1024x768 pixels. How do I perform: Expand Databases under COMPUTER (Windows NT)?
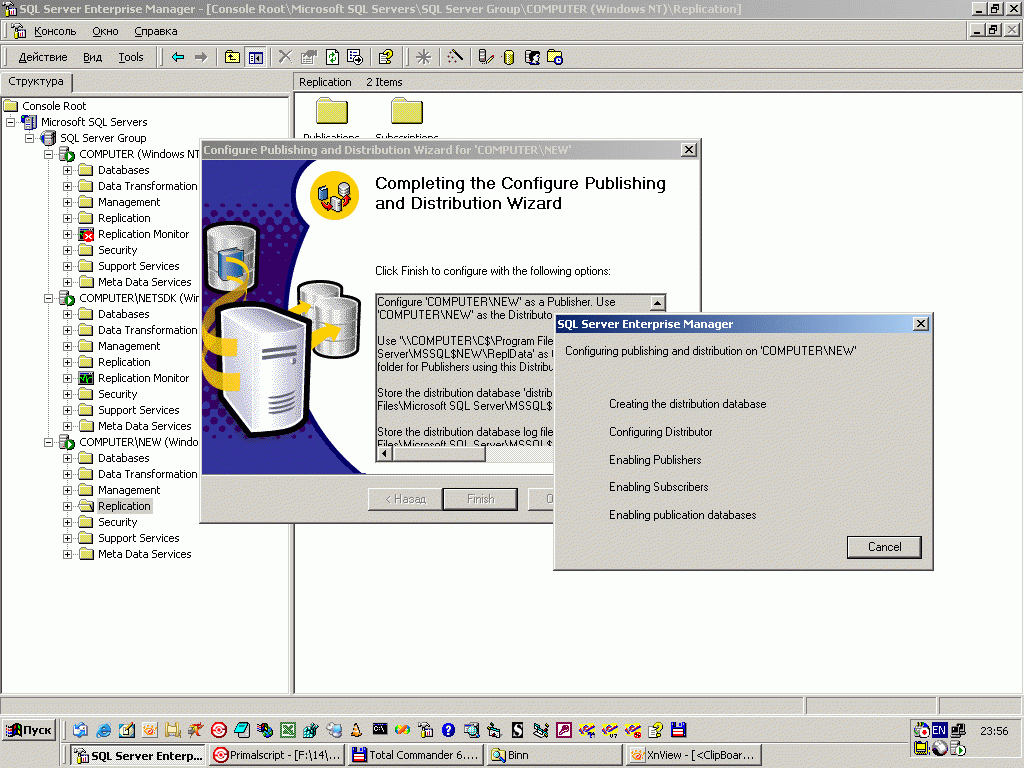click(67, 170)
